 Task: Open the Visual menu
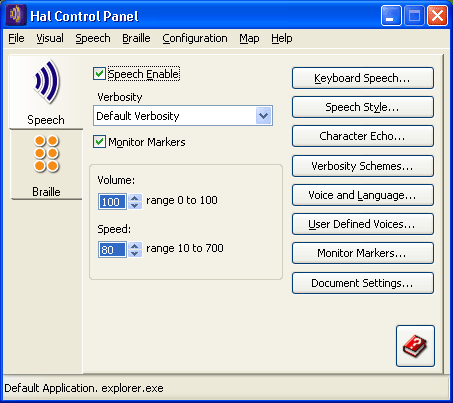[x=50, y=38]
